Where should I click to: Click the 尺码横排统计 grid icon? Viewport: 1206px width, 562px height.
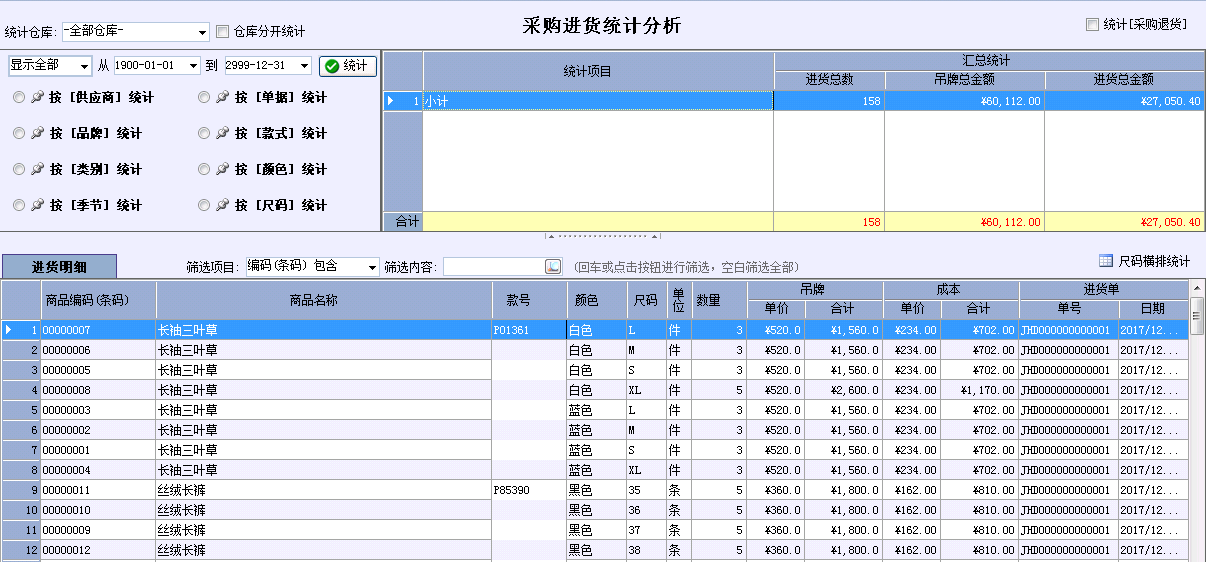tap(1105, 261)
